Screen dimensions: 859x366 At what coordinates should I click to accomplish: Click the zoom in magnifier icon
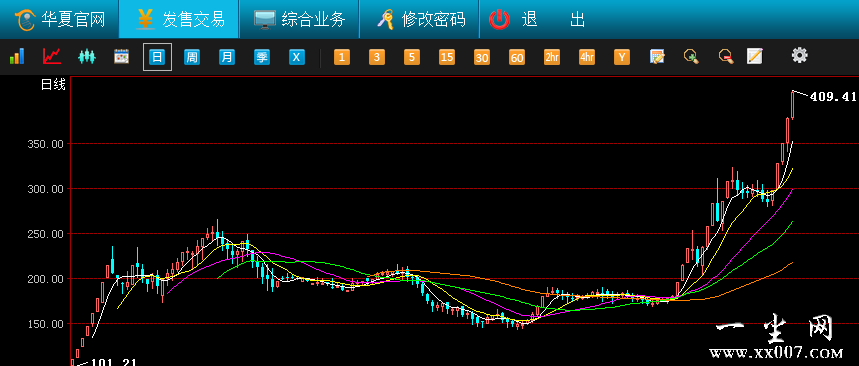click(691, 56)
